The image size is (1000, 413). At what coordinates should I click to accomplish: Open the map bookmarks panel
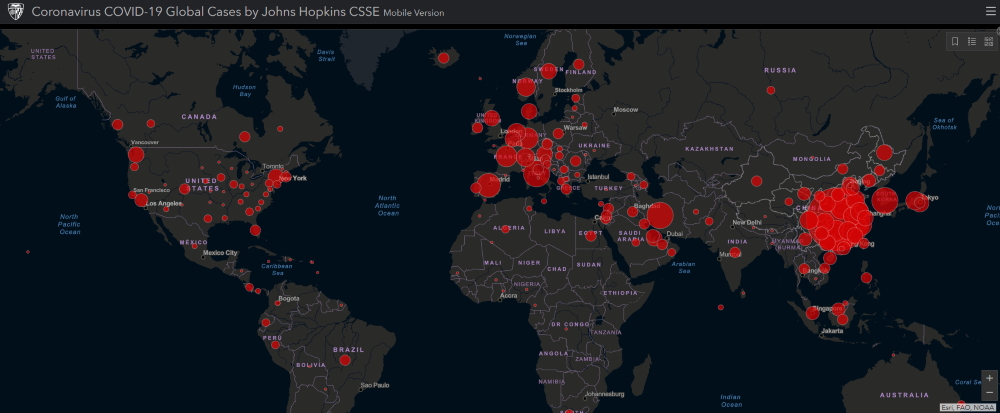point(955,41)
